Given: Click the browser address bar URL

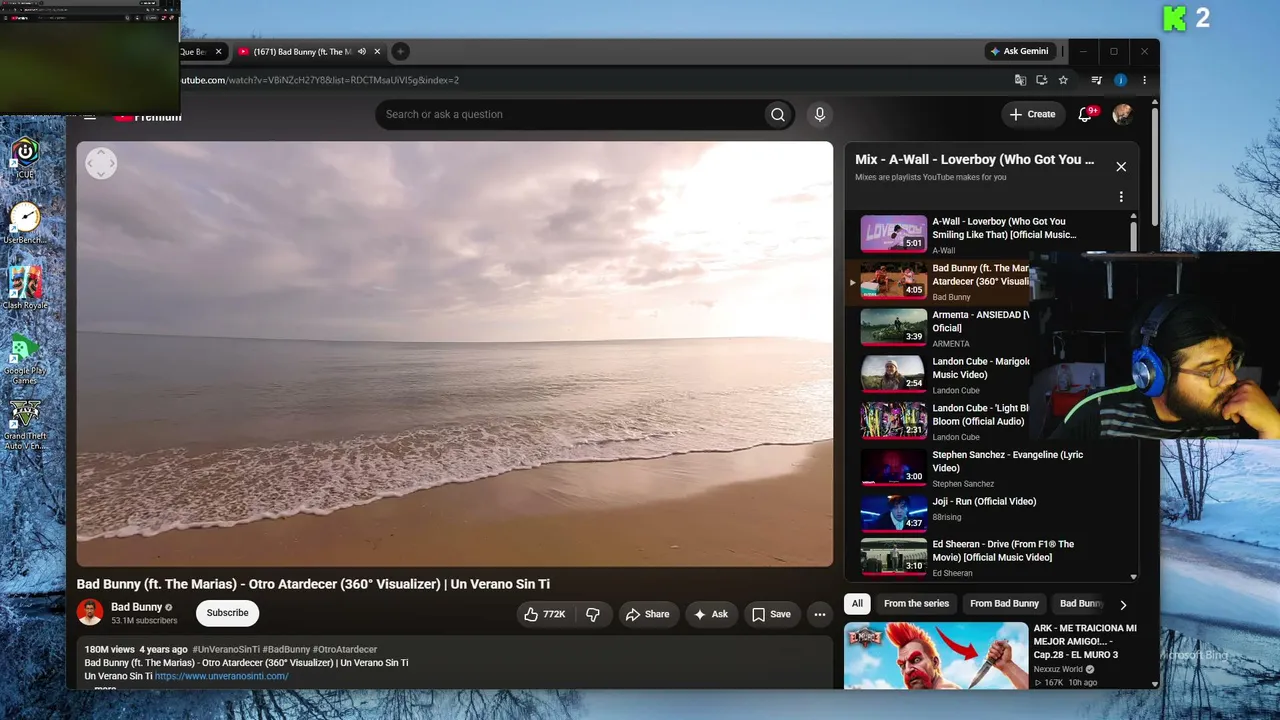Looking at the screenshot, I should tap(320, 80).
